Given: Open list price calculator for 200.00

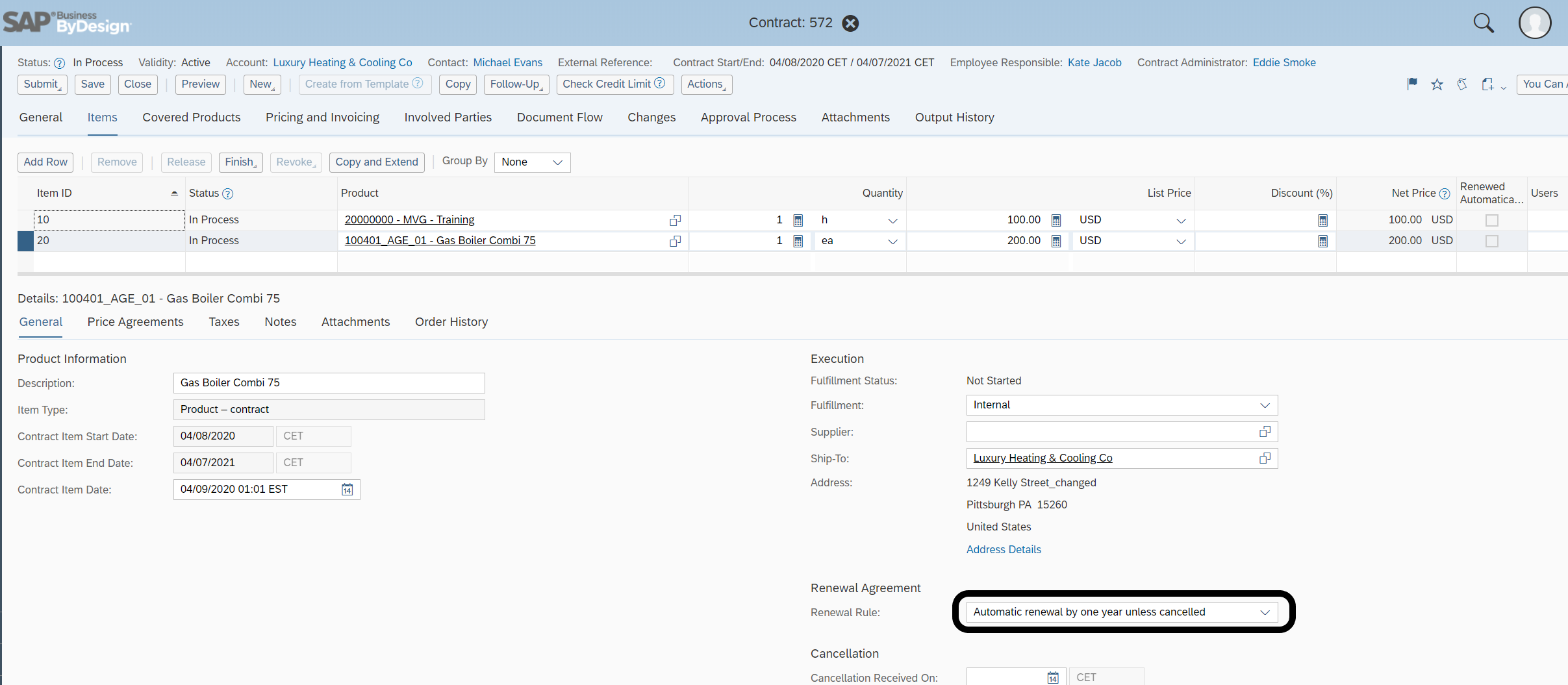Looking at the screenshot, I should click(x=1056, y=242).
